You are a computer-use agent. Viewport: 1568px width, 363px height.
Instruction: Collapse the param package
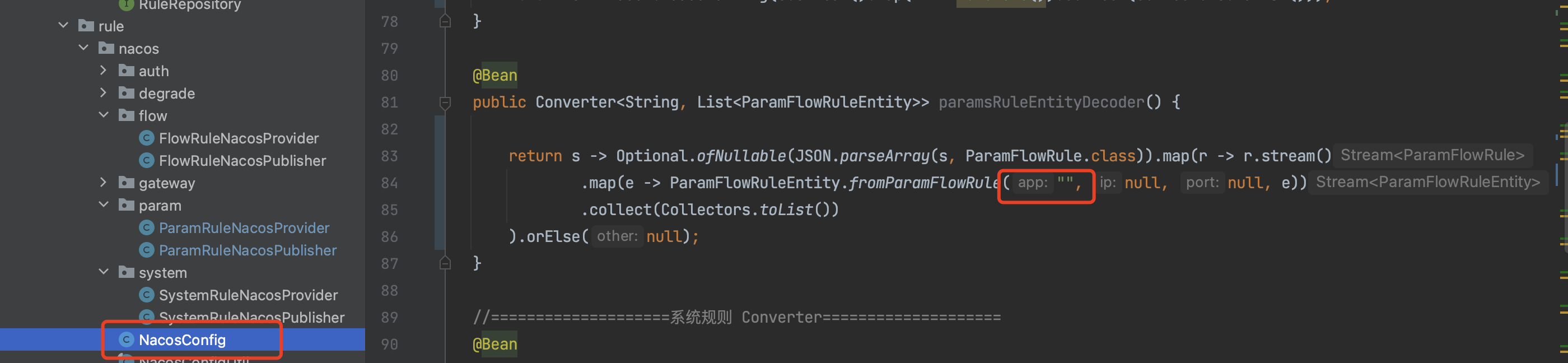104,204
